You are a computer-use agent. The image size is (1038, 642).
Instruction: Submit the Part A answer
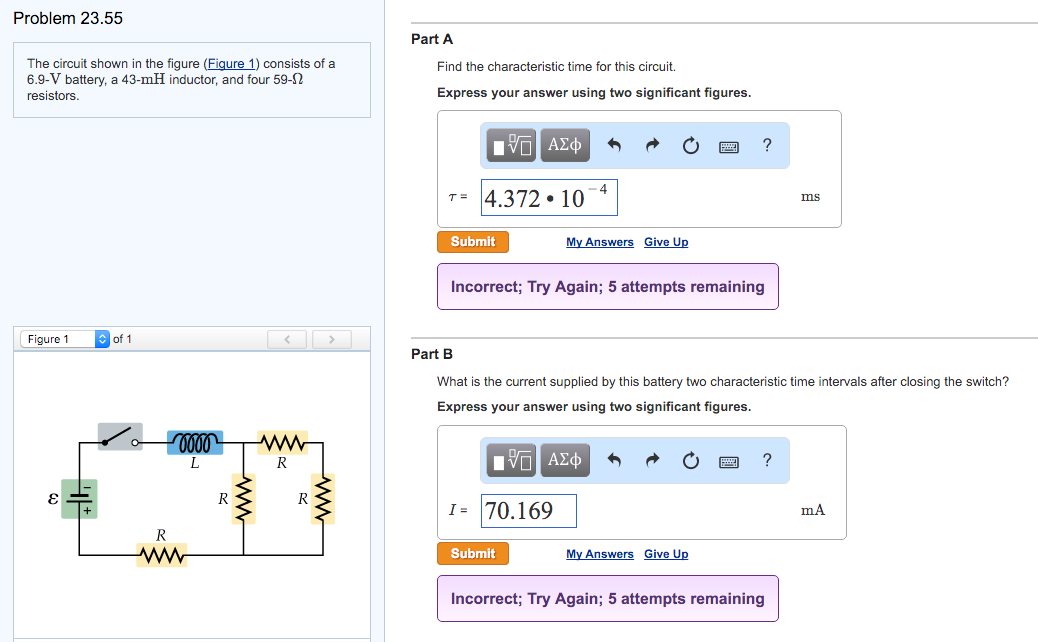pos(472,241)
